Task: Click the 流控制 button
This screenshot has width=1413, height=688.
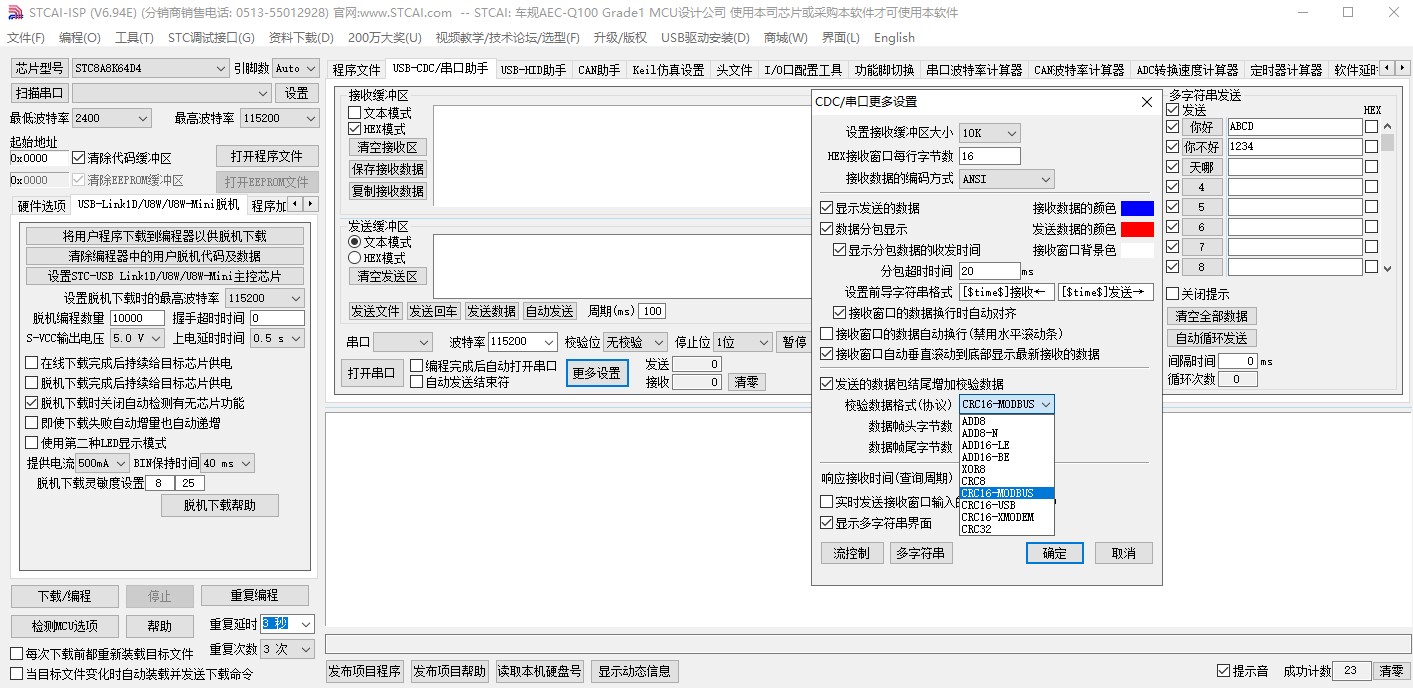Action: click(x=850, y=553)
